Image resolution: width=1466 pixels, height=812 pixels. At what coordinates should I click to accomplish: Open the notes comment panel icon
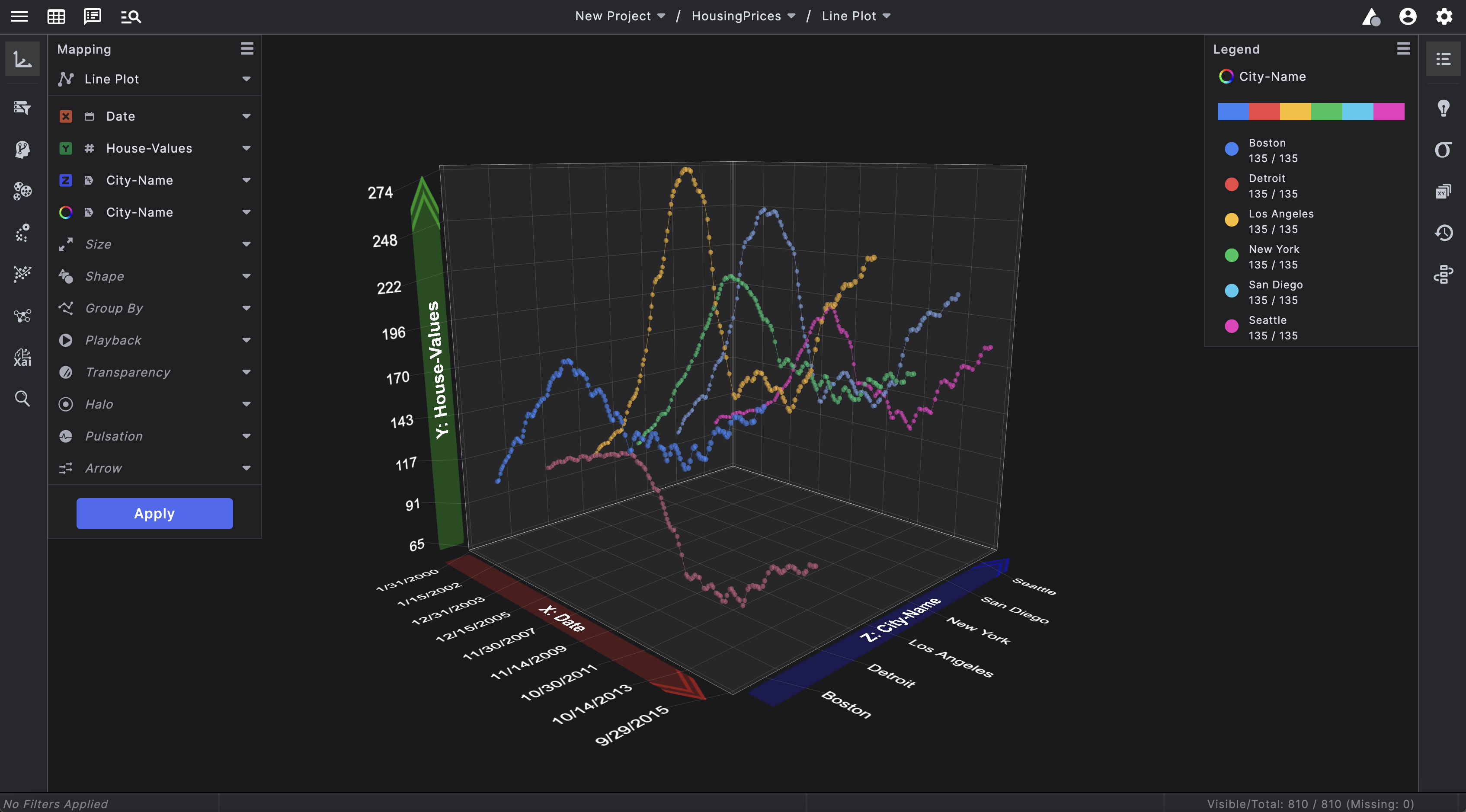92,16
